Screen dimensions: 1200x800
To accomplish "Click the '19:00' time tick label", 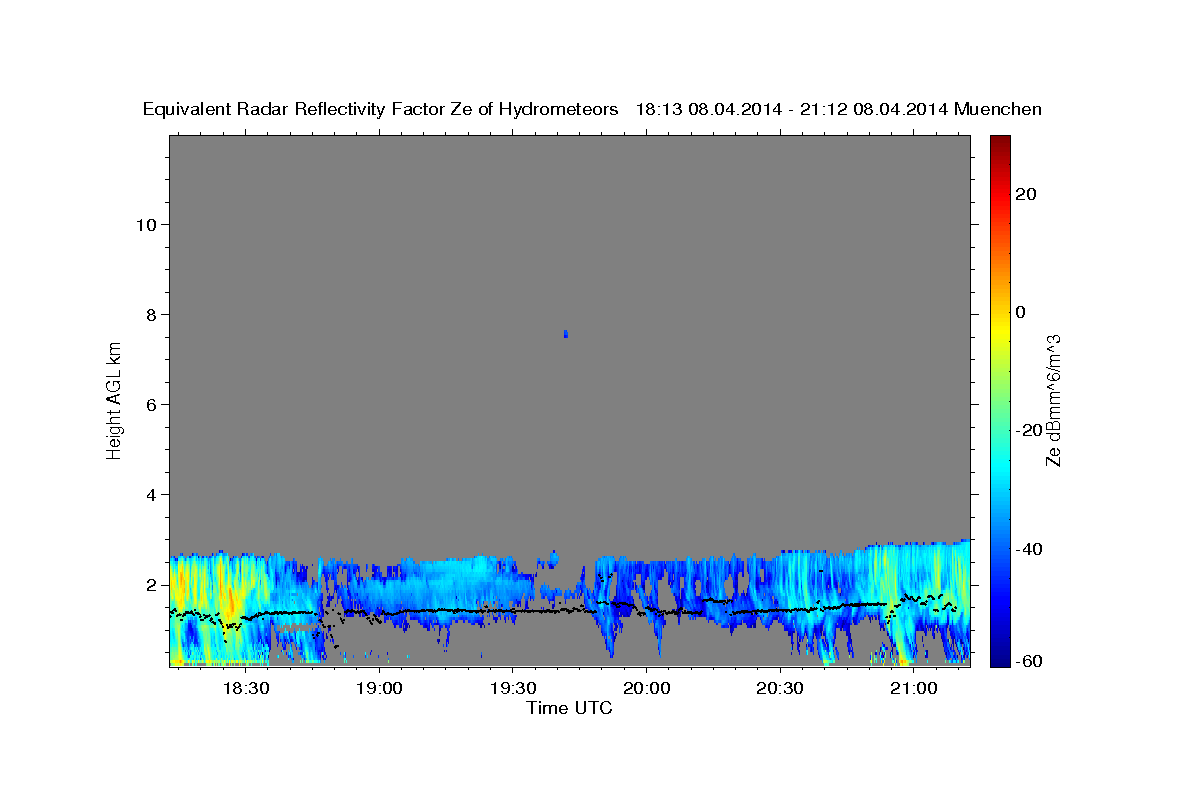I will (379, 689).
